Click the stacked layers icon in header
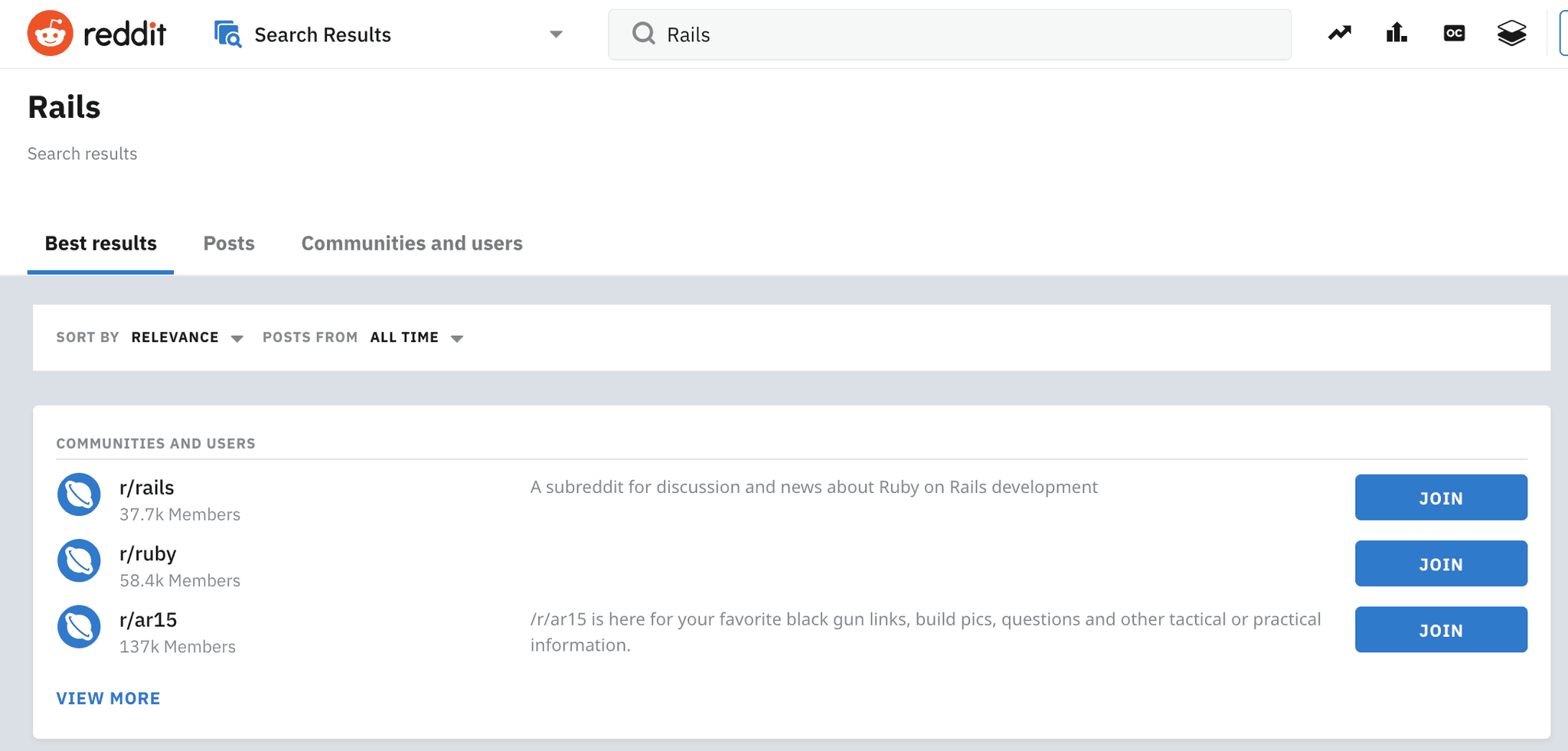1568x751 pixels. 1511,33
